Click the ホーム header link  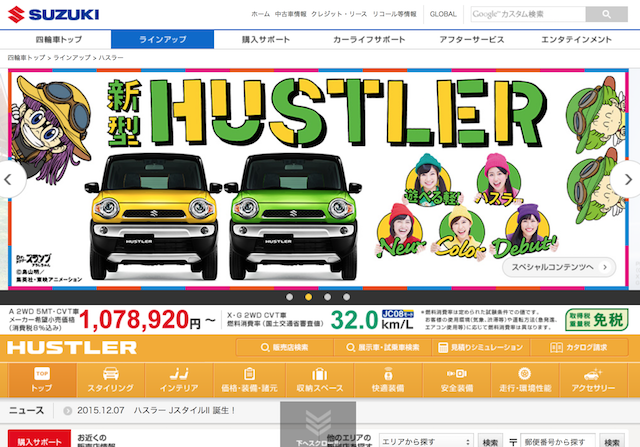click(x=260, y=14)
